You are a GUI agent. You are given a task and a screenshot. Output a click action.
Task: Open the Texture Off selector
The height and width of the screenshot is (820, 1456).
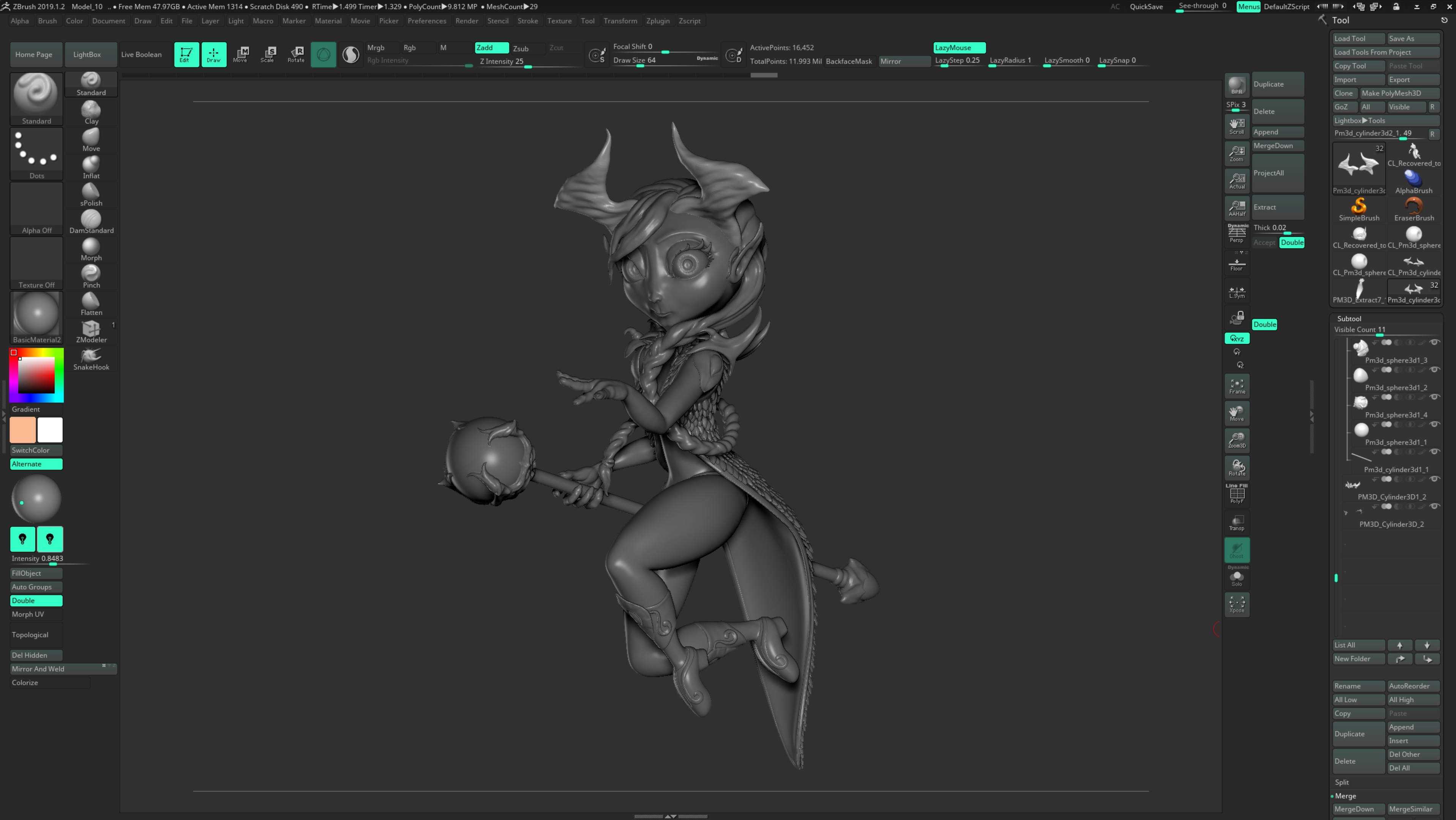[36, 263]
